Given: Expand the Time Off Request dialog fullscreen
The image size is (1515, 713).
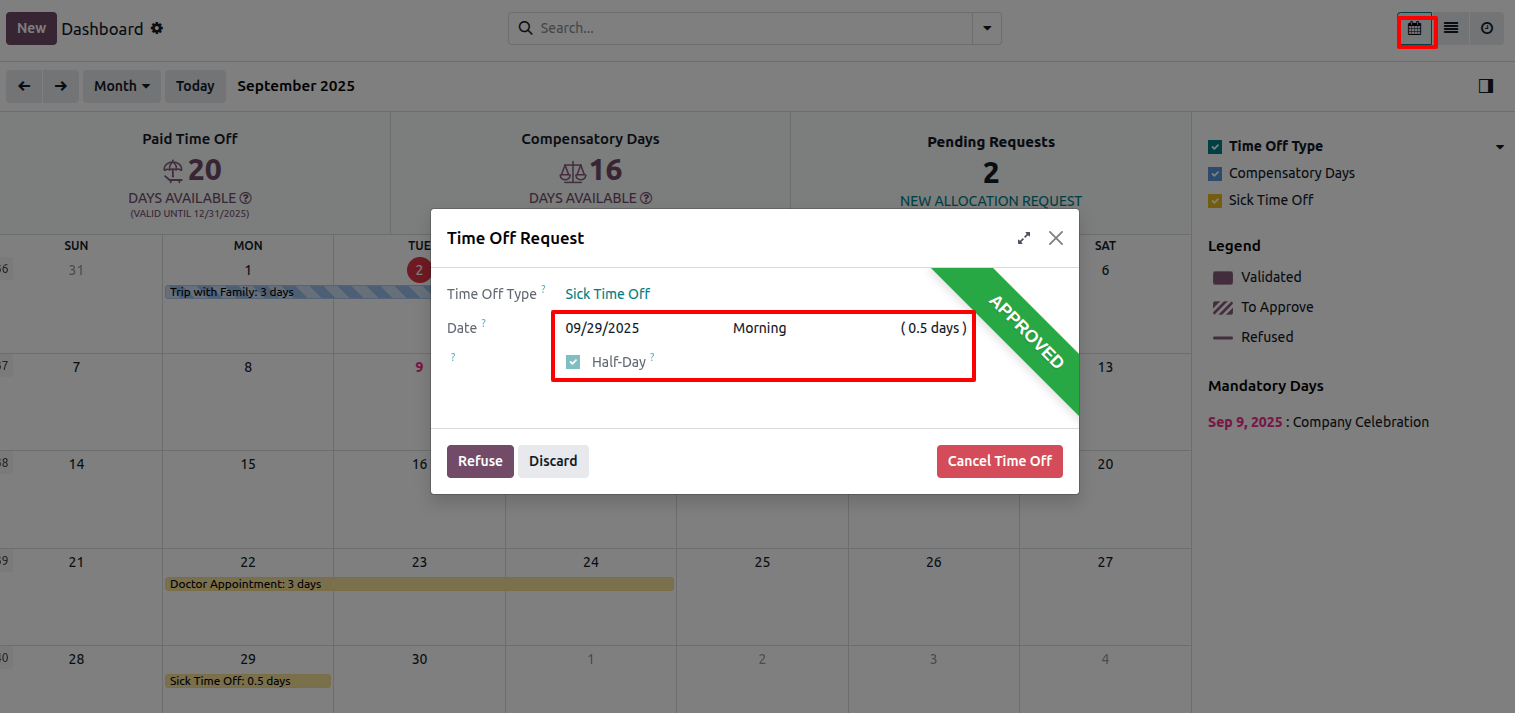Looking at the screenshot, I should point(1024,238).
